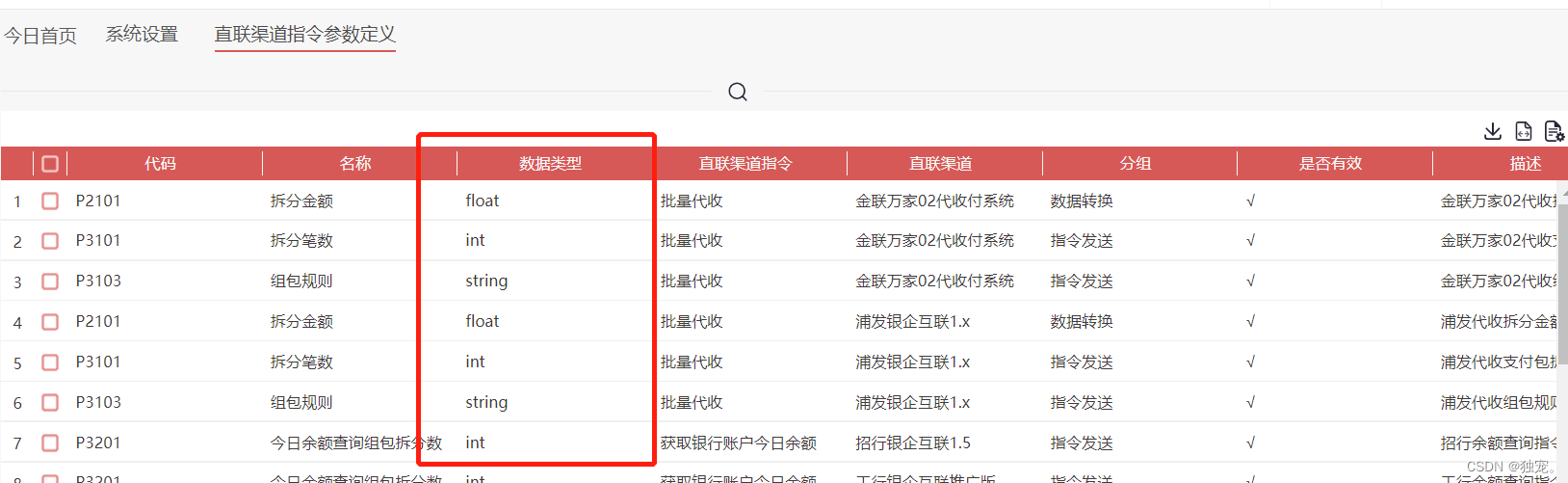The image size is (1568, 483).
Task: Click the 直联渠道 column header
Action: 940,164
